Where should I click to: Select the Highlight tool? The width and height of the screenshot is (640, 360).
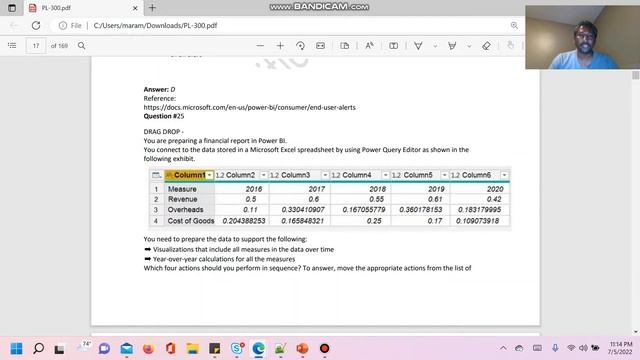pos(452,46)
